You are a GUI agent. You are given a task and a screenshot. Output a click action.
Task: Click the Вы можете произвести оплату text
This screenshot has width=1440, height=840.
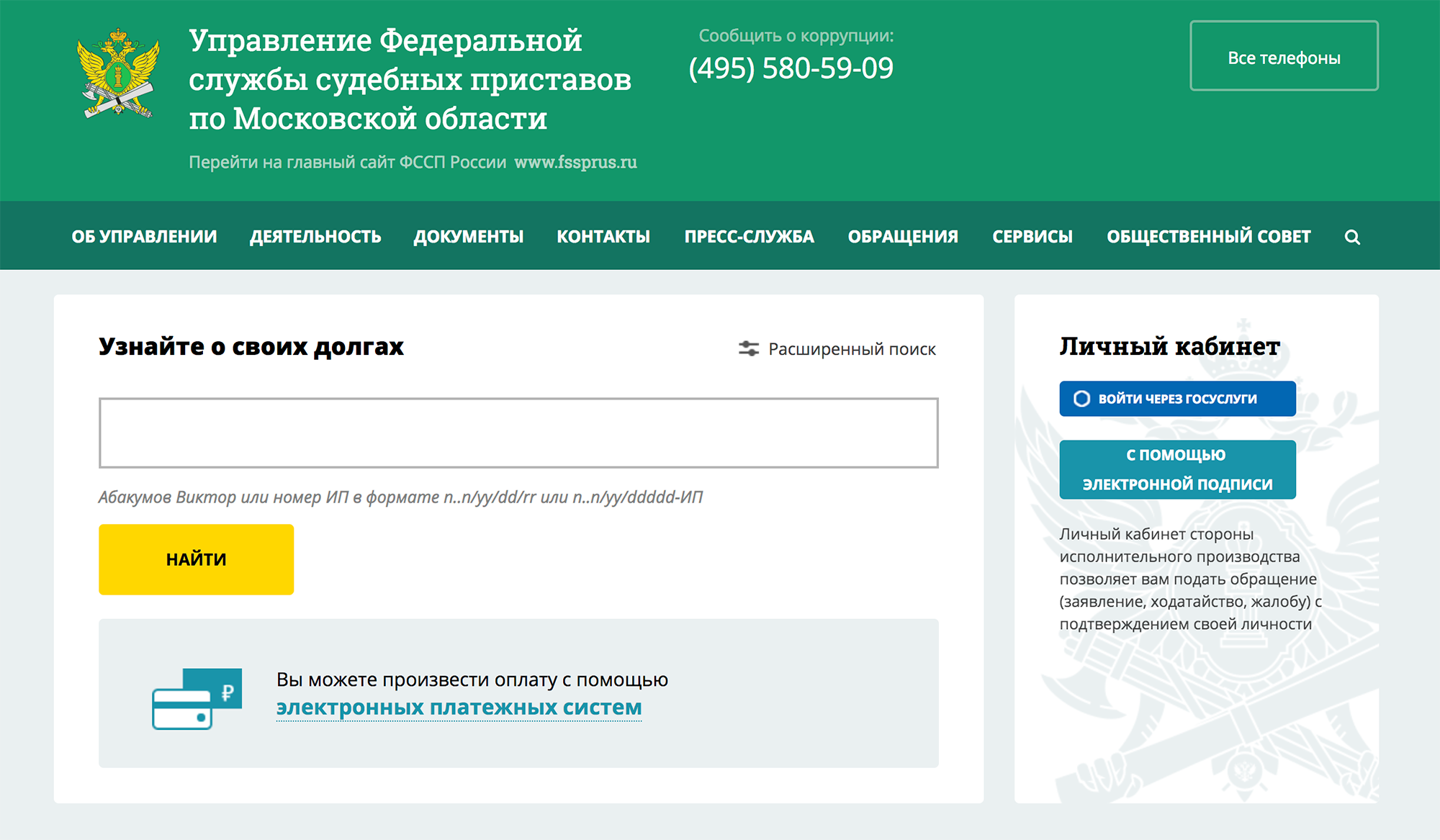(x=472, y=679)
